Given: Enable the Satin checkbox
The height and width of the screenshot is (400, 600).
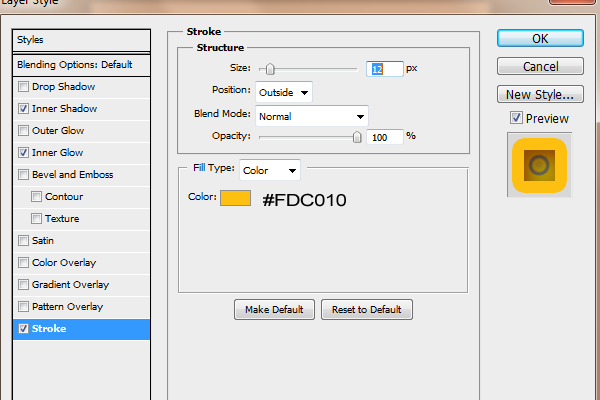Looking at the screenshot, I should pyautogui.click(x=23, y=241).
